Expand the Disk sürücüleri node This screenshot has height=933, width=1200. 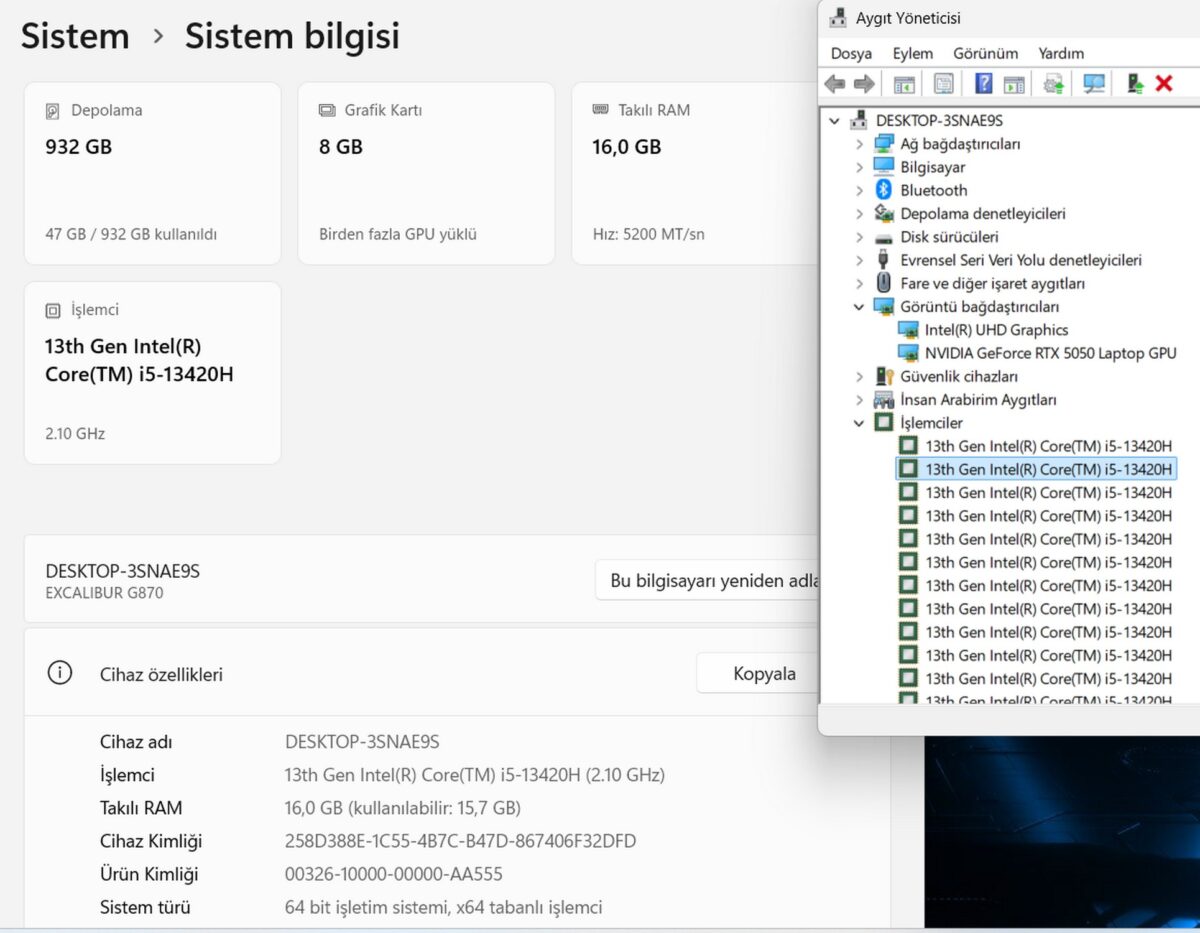859,237
